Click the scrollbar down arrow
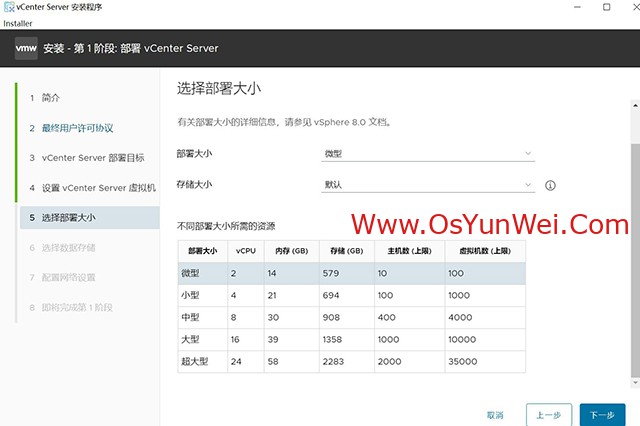640x426 pixels. tap(635, 383)
